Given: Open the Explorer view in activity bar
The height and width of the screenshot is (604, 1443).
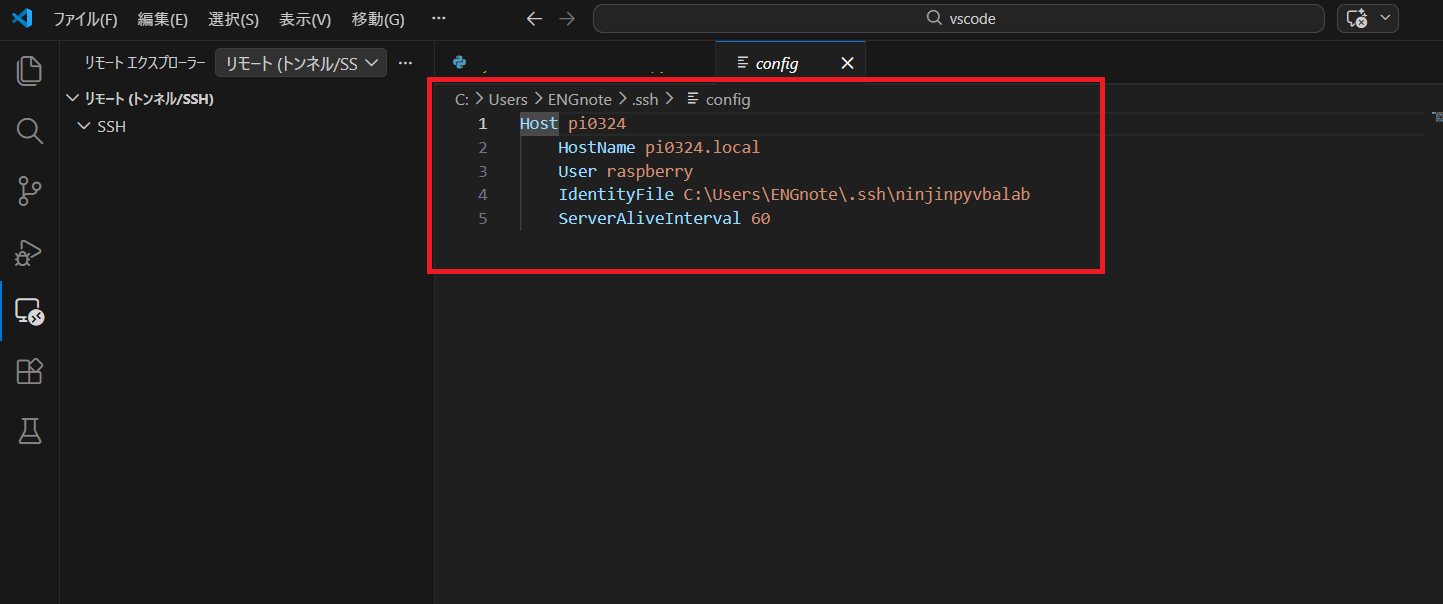Looking at the screenshot, I should [x=30, y=70].
